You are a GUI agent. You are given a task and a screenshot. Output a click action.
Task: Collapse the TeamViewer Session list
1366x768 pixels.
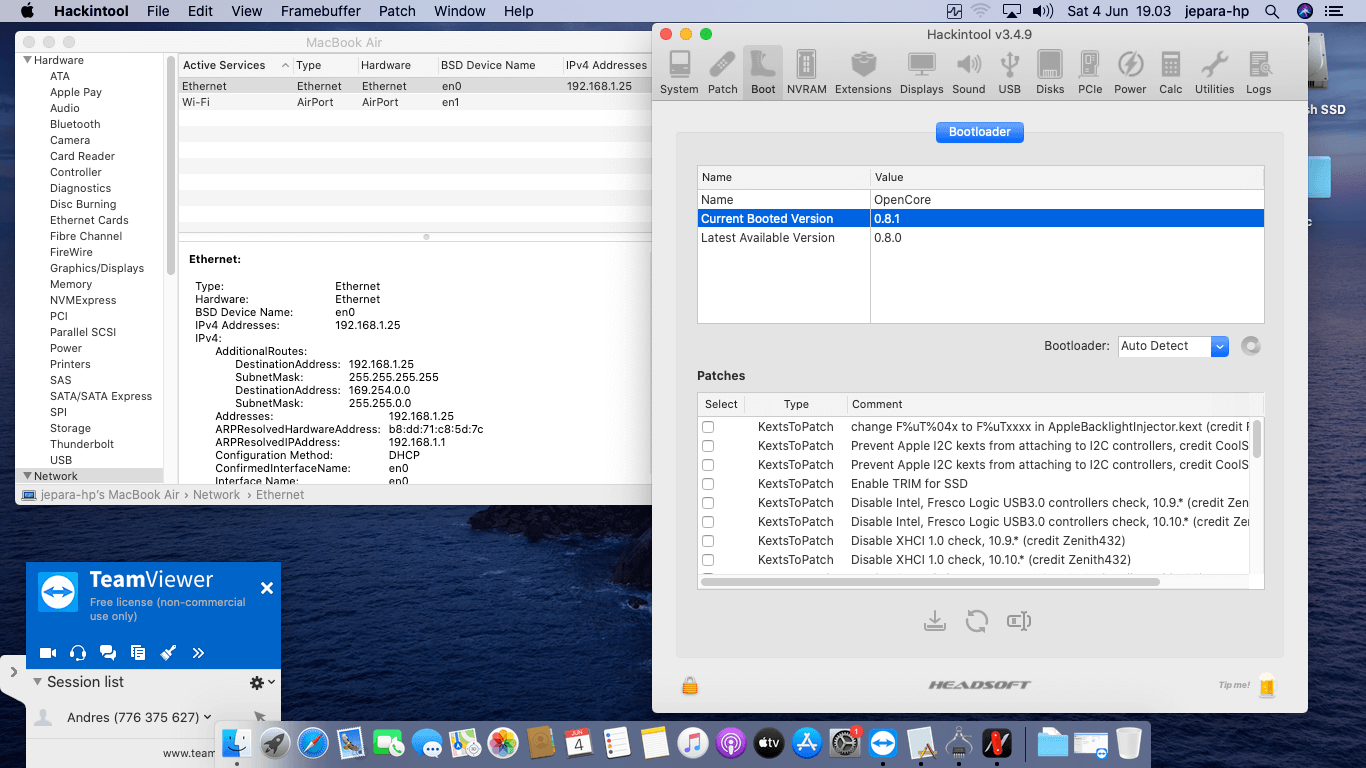38,682
